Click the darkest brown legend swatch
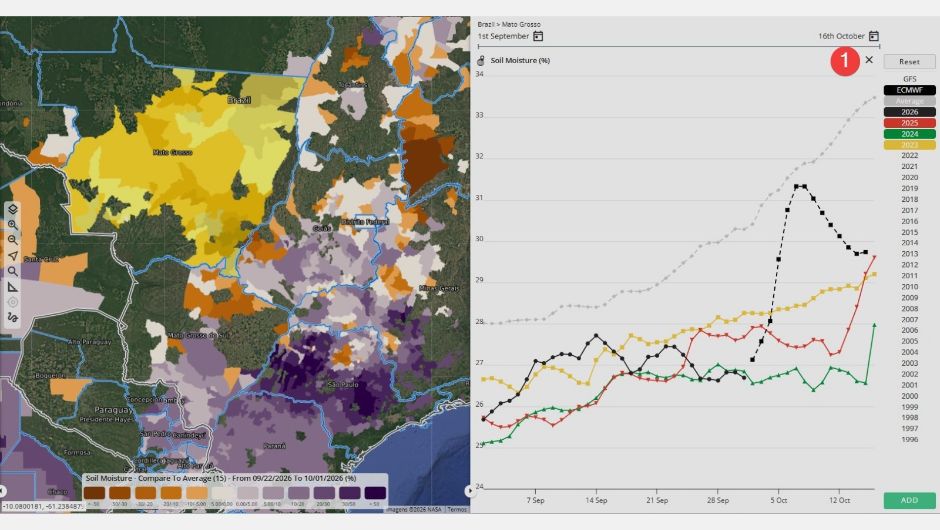The width and height of the screenshot is (940, 530). pos(95,493)
